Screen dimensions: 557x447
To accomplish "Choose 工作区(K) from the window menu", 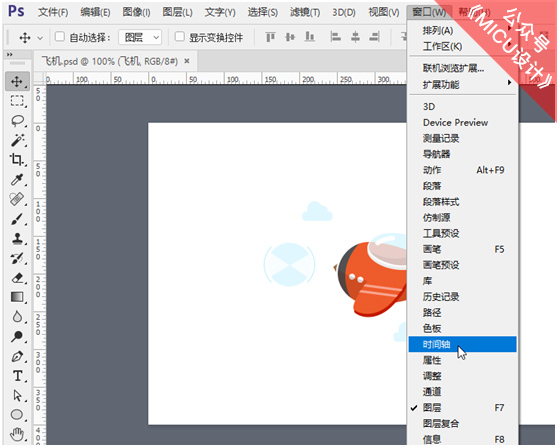I will pyautogui.click(x=462, y=47).
